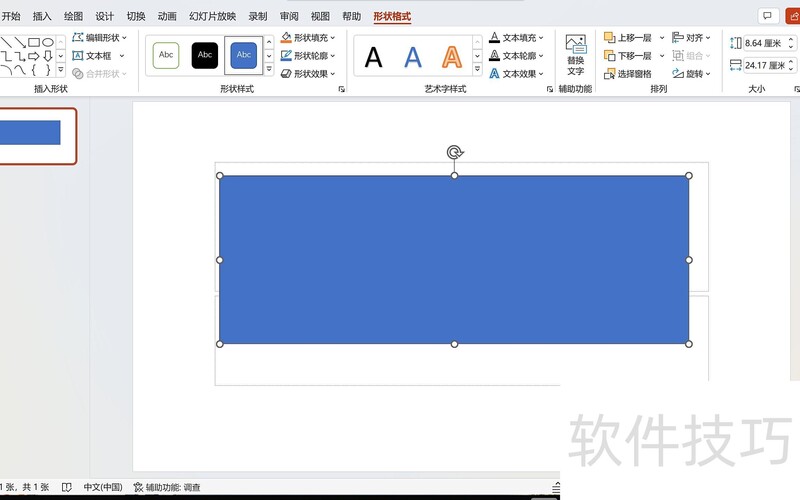Click the comments speech bubble icon
This screenshot has width=800, height=500.
point(768,16)
